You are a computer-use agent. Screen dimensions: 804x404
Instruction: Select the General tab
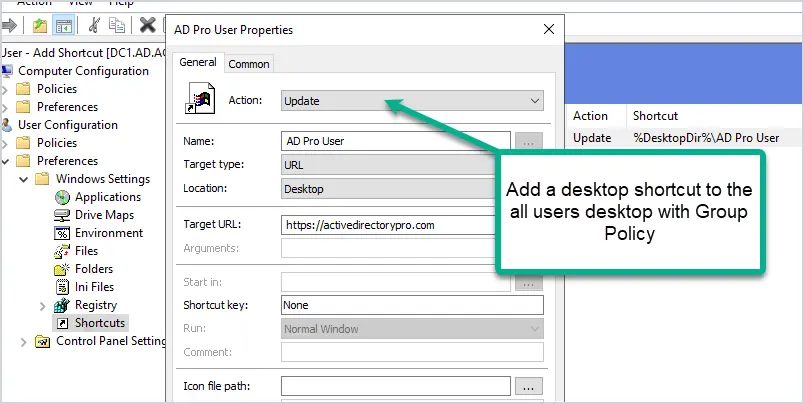pos(198,62)
